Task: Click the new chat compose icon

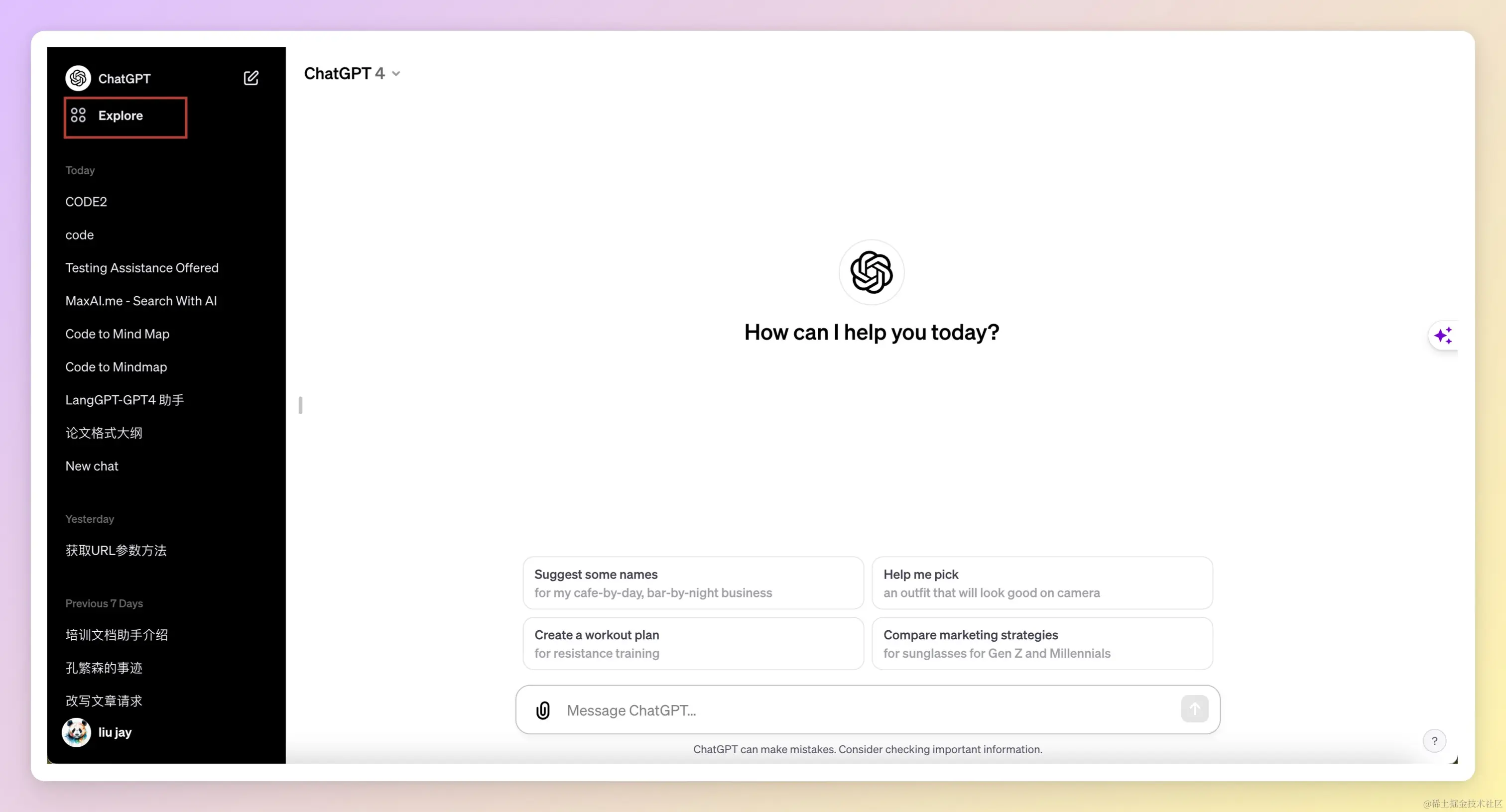Action: tap(251, 78)
